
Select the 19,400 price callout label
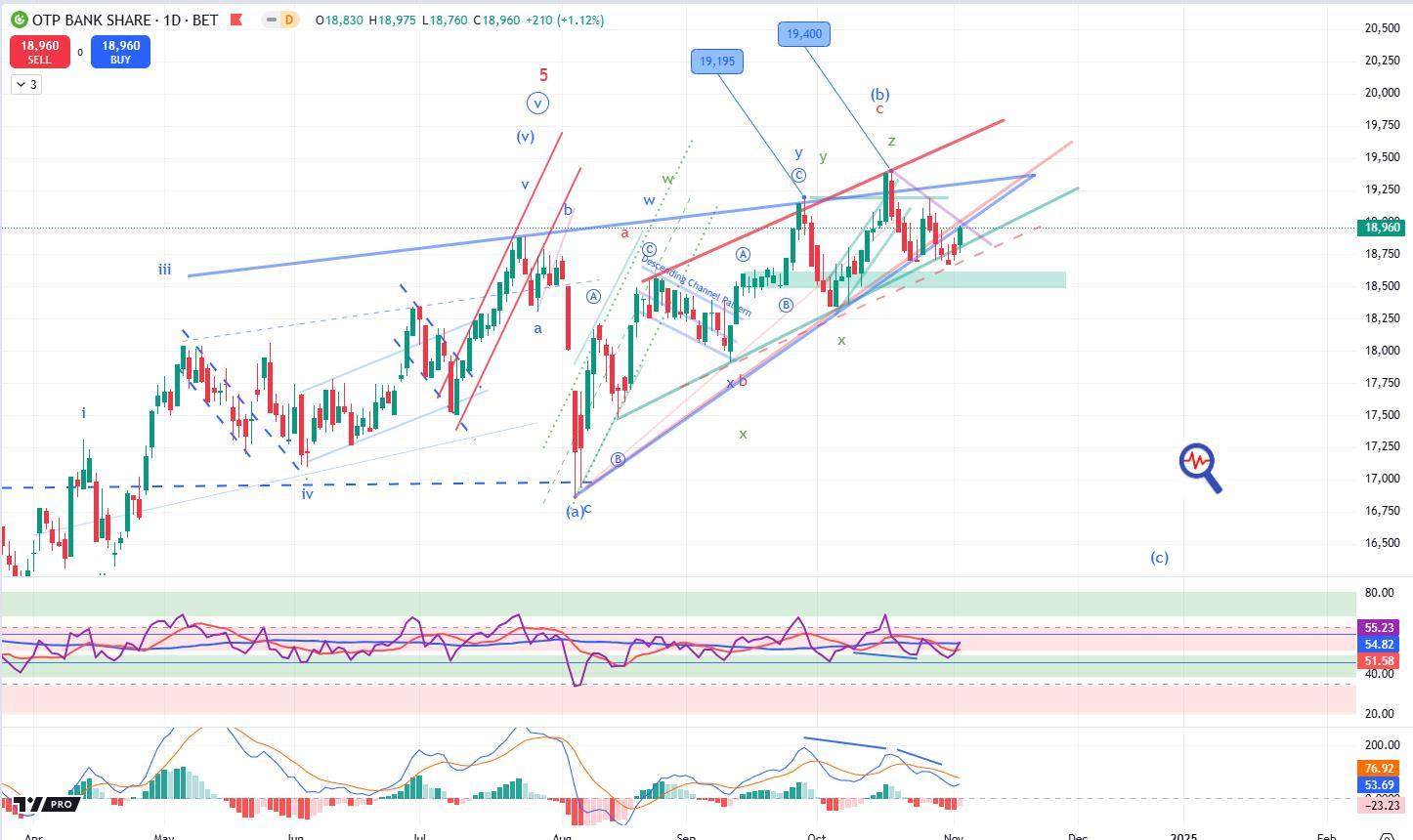coord(804,34)
